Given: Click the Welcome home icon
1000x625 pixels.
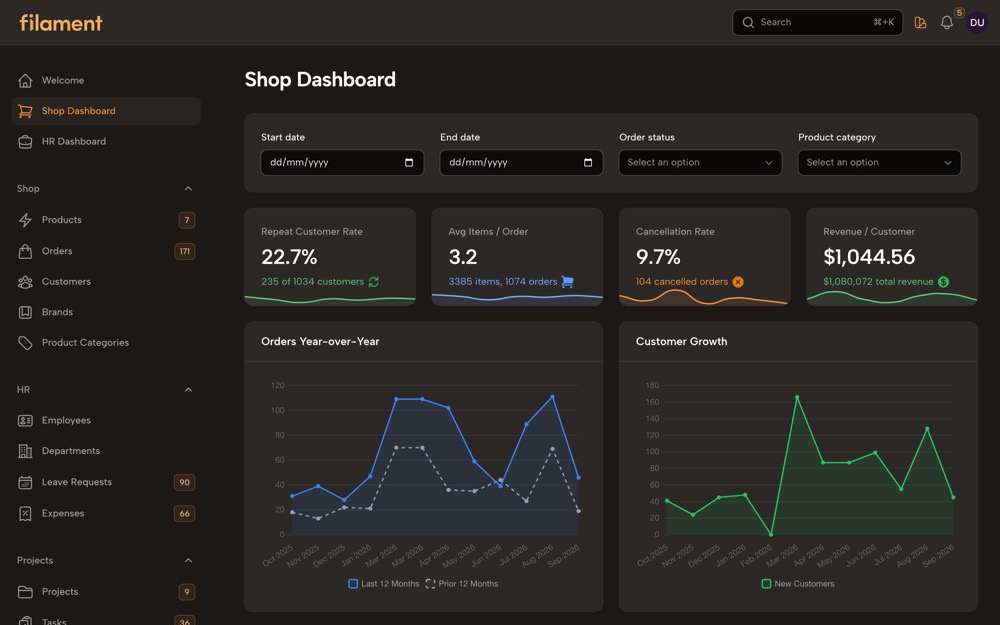Looking at the screenshot, I should (x=25, y=80).
